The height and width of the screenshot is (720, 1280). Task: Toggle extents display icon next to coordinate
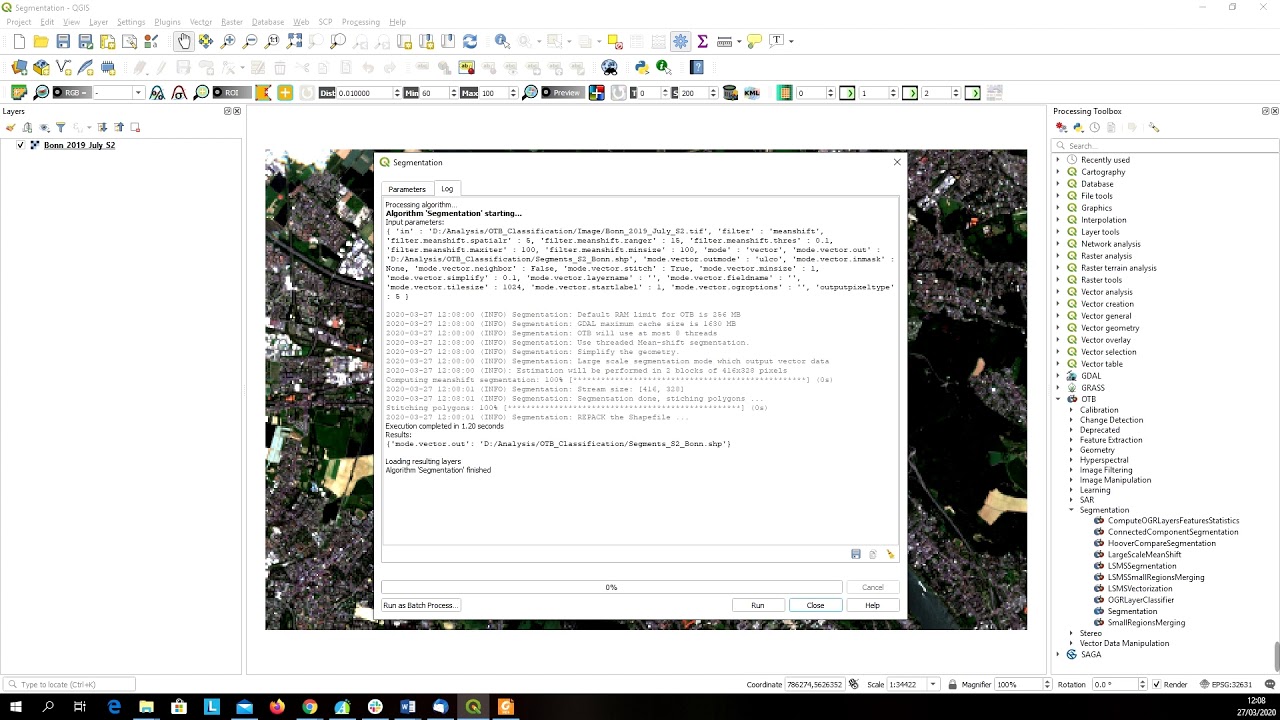pyautogui.click(x=853, y=684)
